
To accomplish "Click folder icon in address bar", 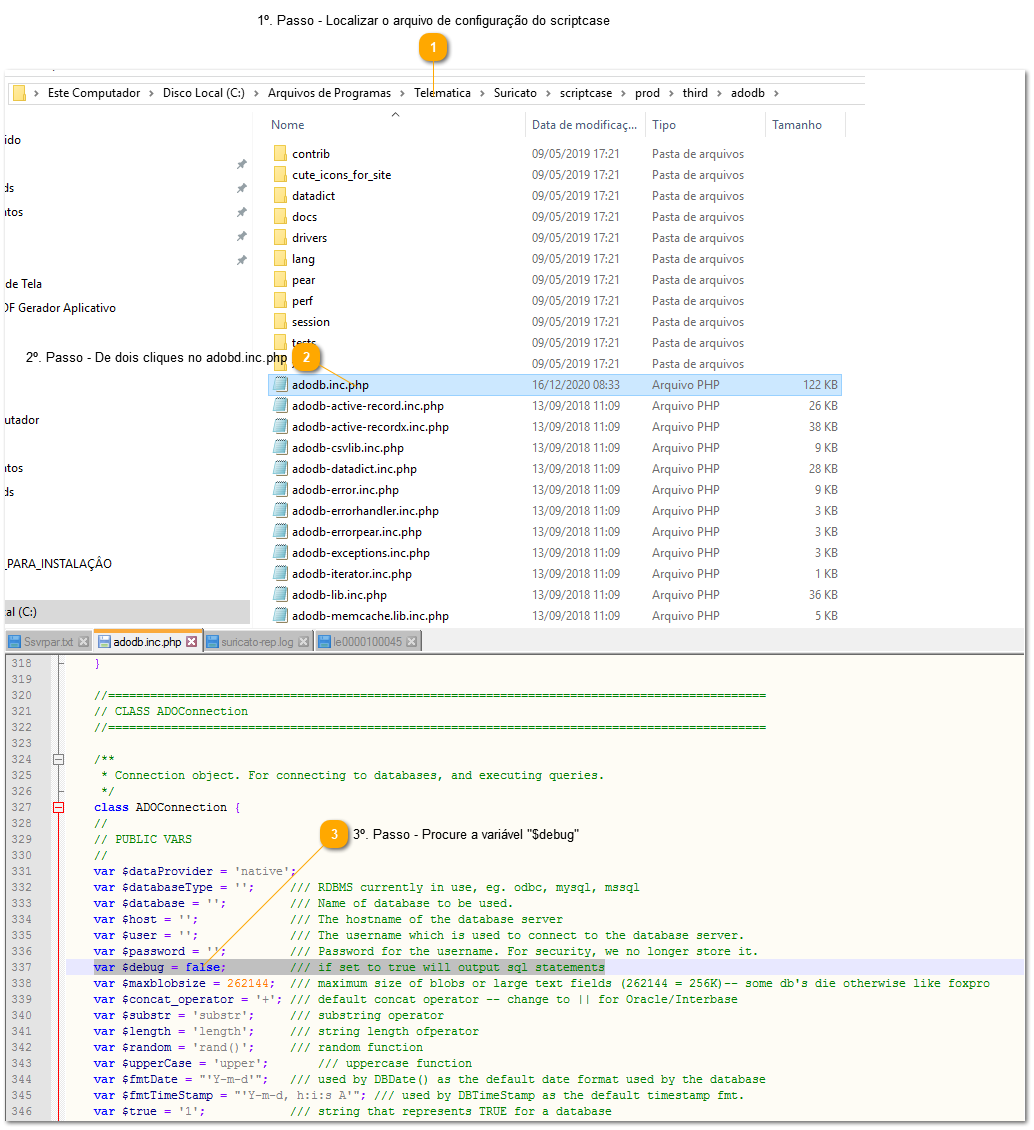I will pyautogui.click(x=19, y=92).
